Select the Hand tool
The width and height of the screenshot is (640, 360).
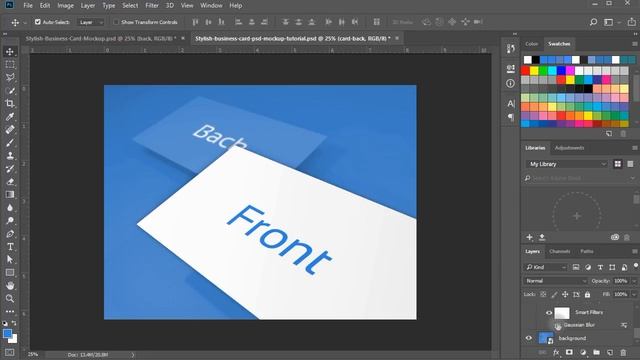(10, 286)
